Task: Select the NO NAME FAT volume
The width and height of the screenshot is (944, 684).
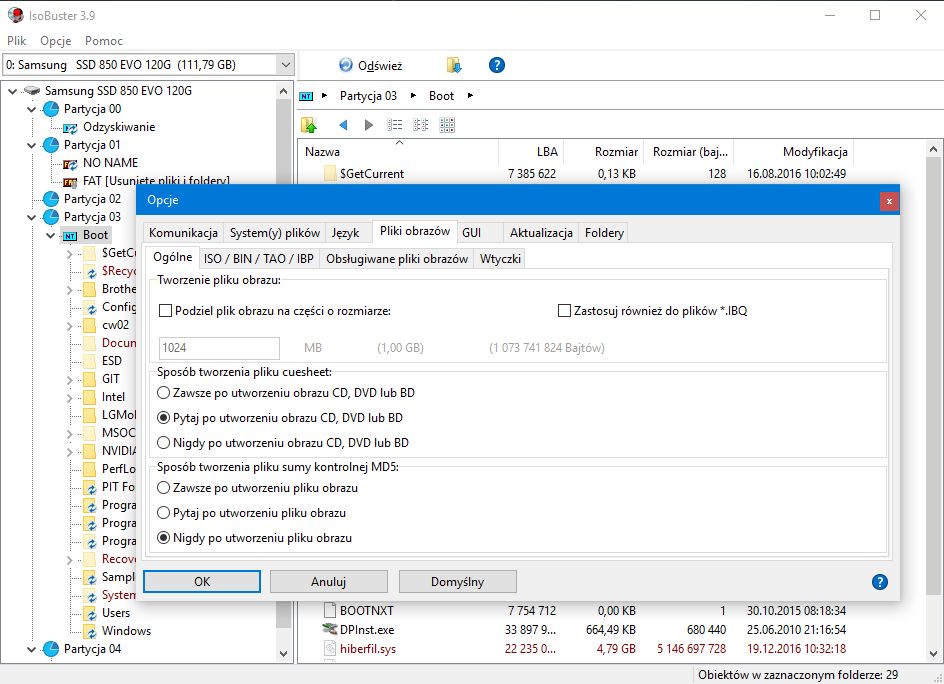Action: pyautogui.click(x=110, y=163)
